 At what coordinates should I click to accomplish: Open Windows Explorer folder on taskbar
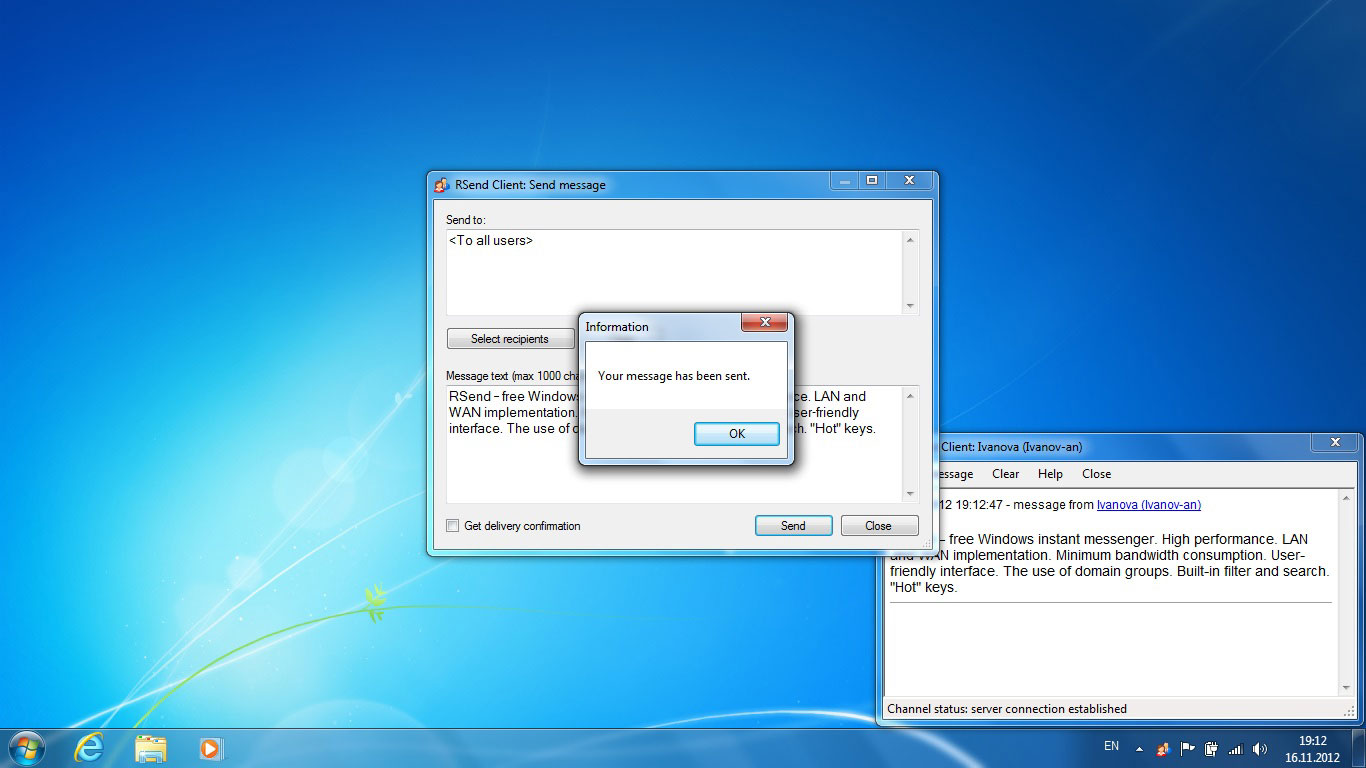(151, 747)
